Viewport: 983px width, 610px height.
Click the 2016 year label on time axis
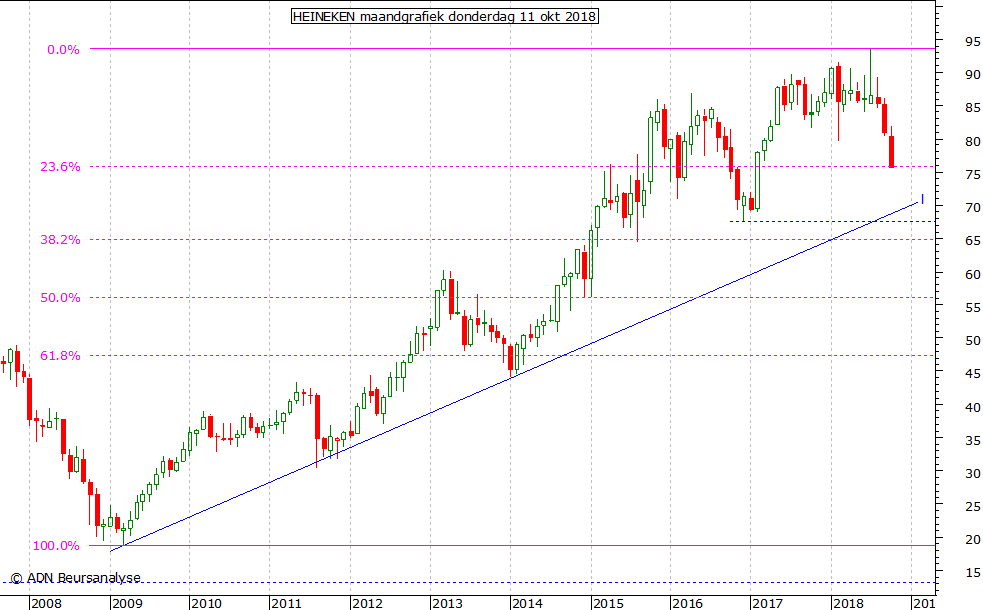click(x=687, y=603)
